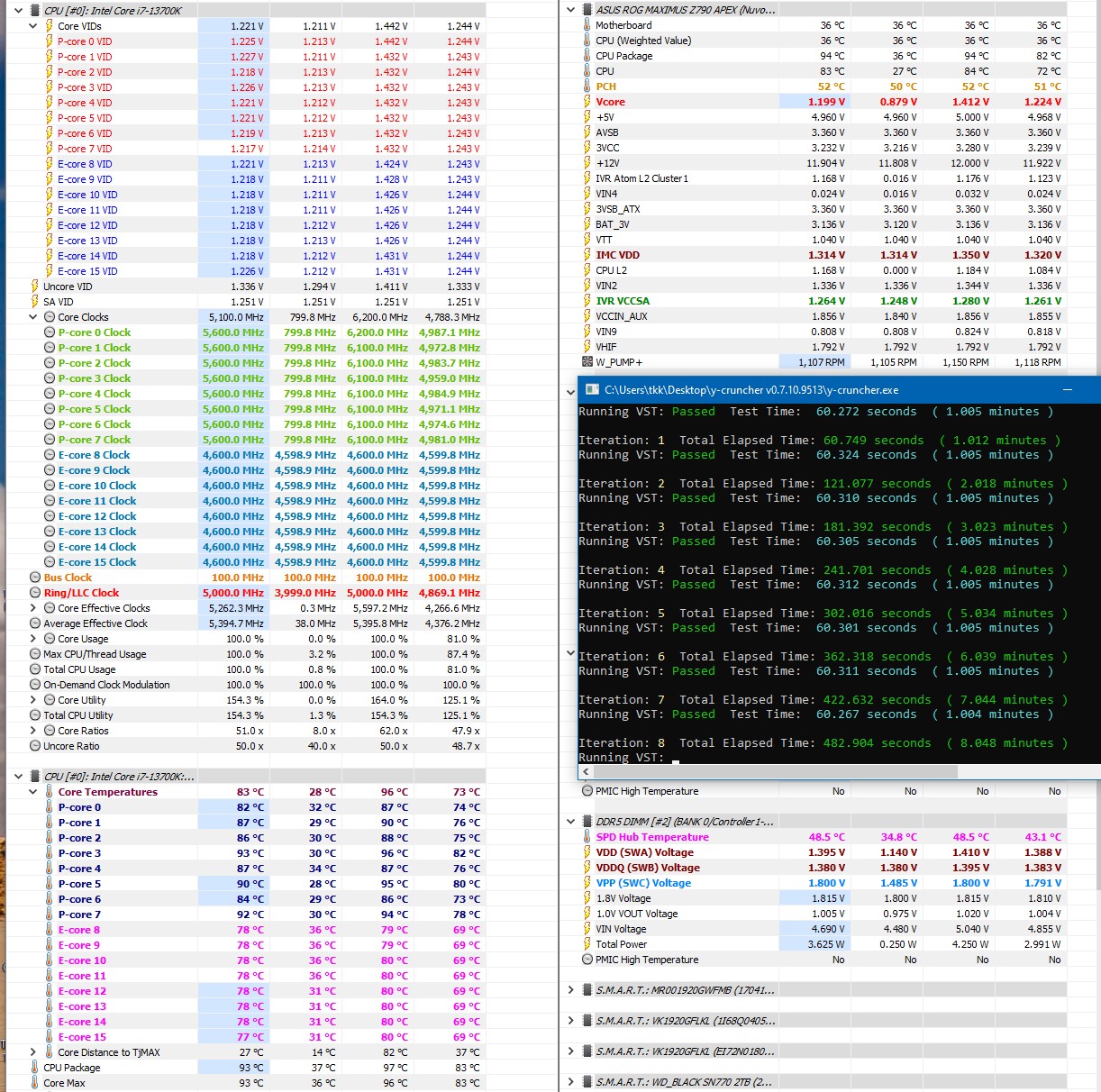Collapse the Core VIDs group

pyautogui.click(x=33, y=26)
